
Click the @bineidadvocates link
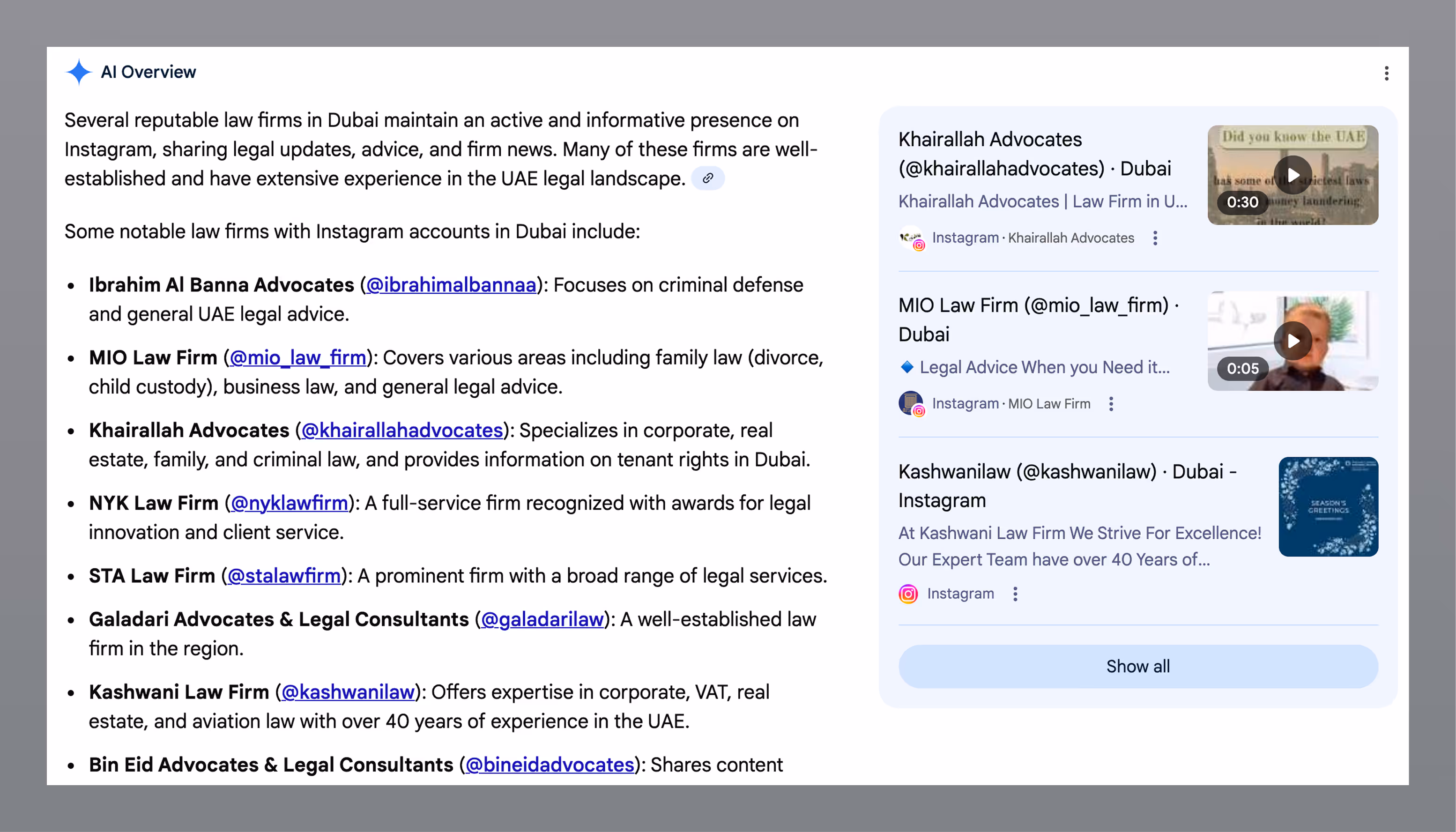(x=550, y=765)
